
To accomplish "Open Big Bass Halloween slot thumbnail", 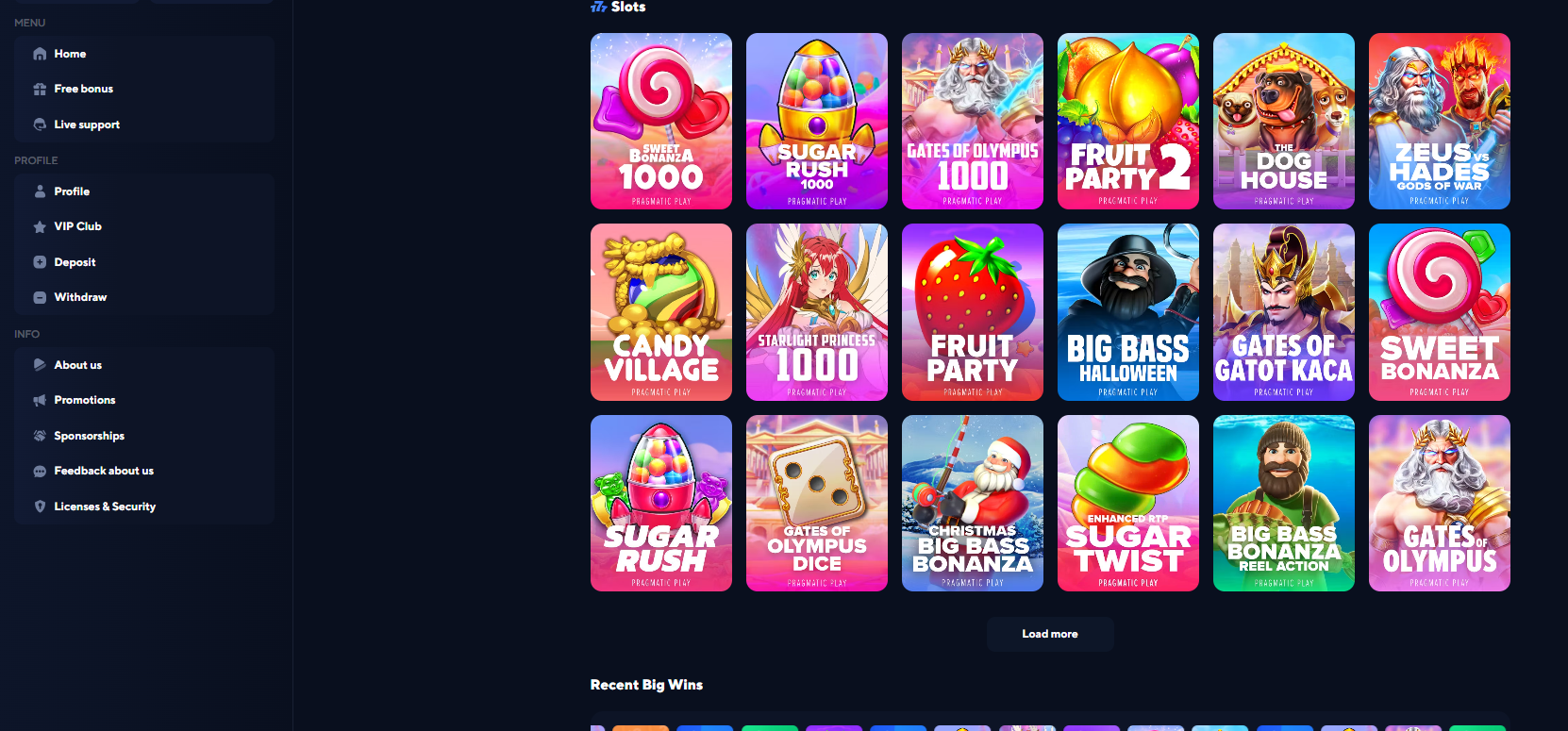I will coord(1128,312).
